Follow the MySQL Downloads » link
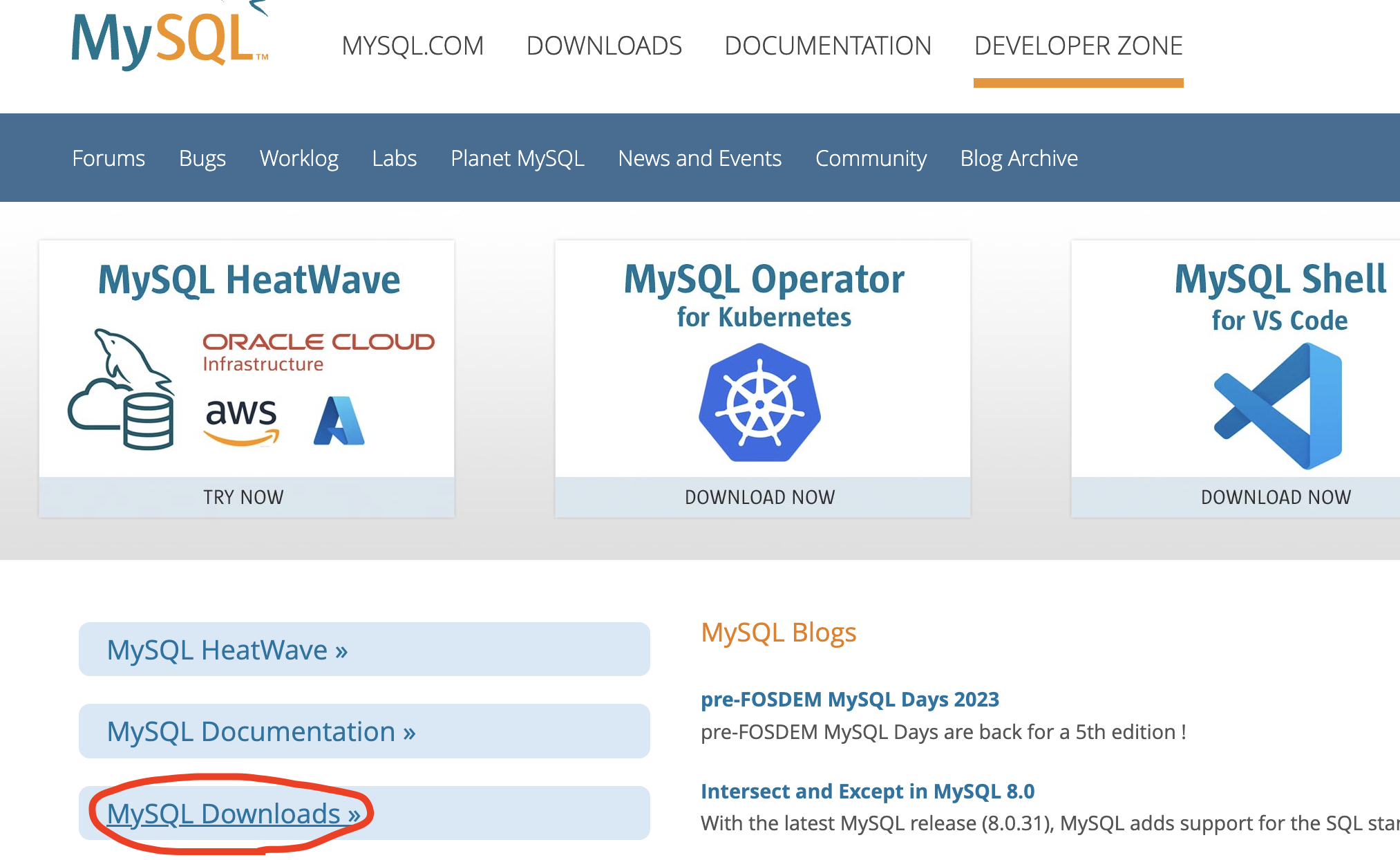The width and height of the screenshot is (1400, 860). click(234, 814)
